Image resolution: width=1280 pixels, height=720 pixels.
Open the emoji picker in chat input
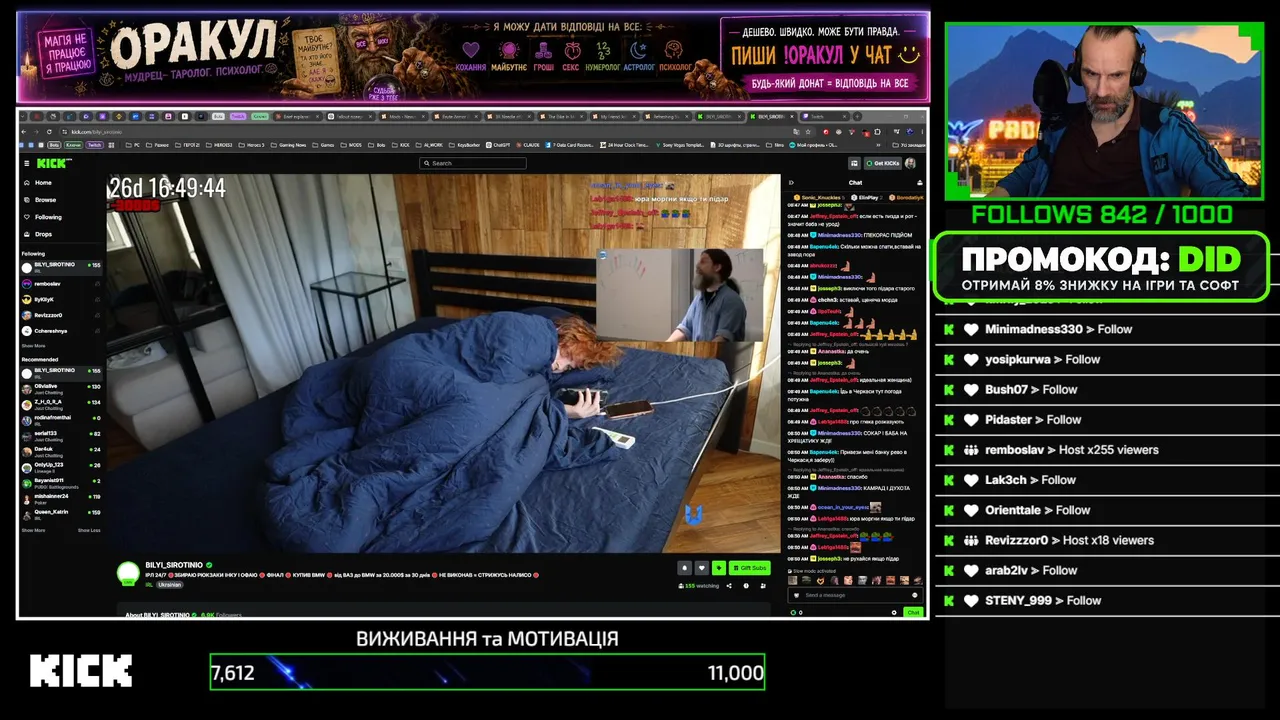[914, 595]
